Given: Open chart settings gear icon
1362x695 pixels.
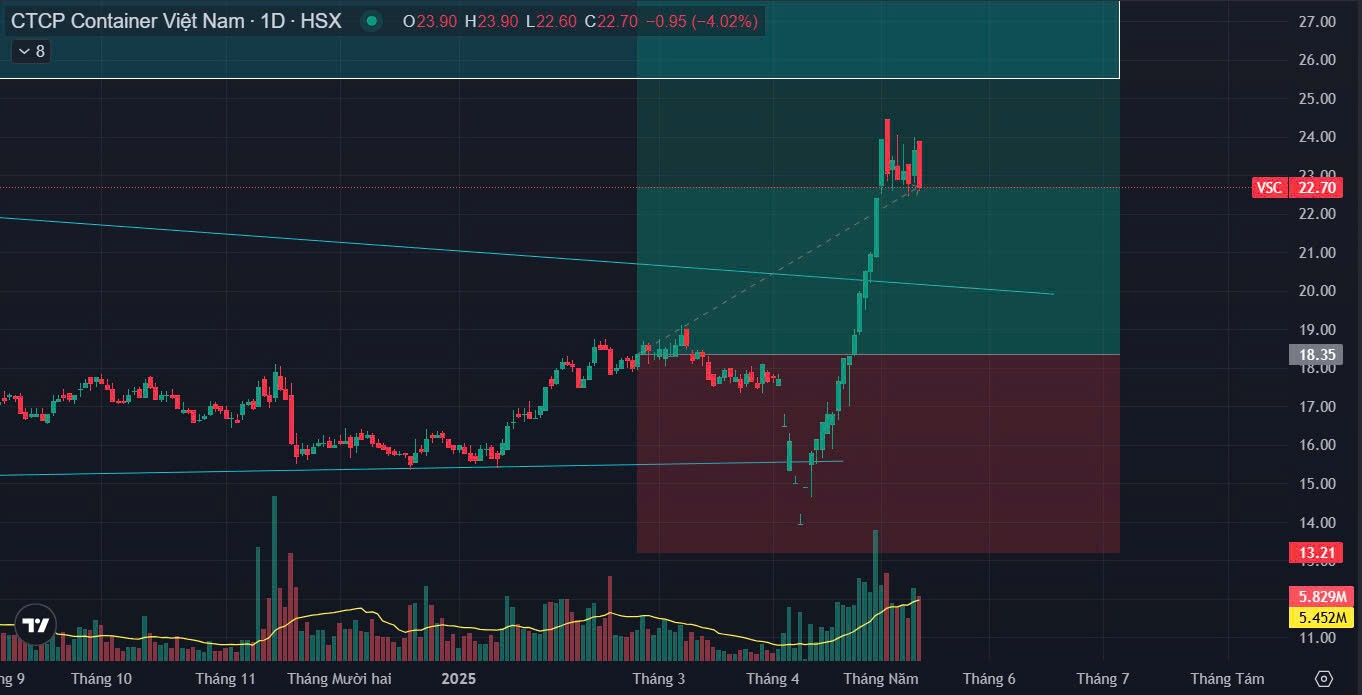Looking at the screenshot, I should point(1324,679).
